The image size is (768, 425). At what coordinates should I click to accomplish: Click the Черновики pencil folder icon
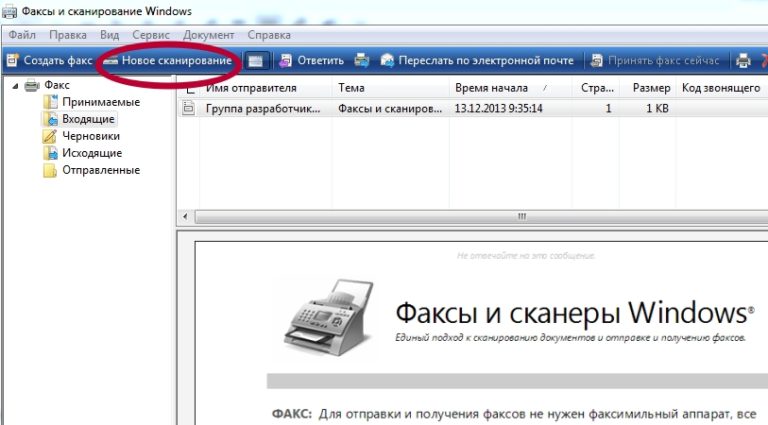(x=50, y=136)
